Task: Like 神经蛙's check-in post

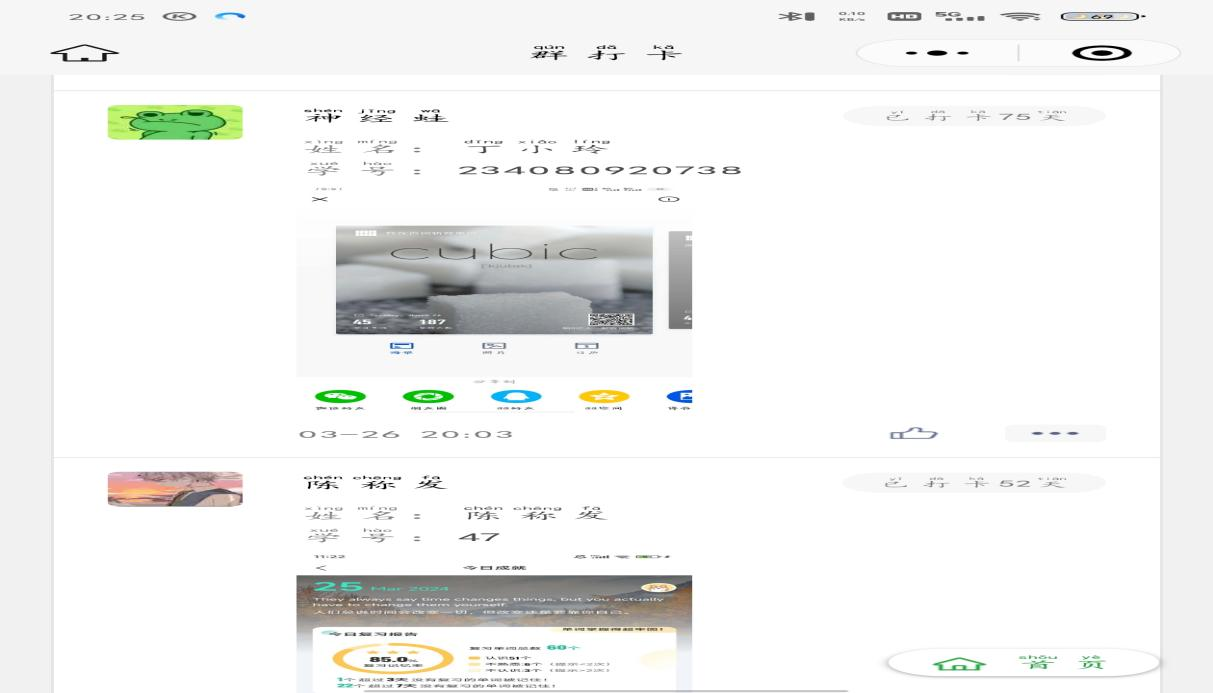Action: click(x=914, y=433)
